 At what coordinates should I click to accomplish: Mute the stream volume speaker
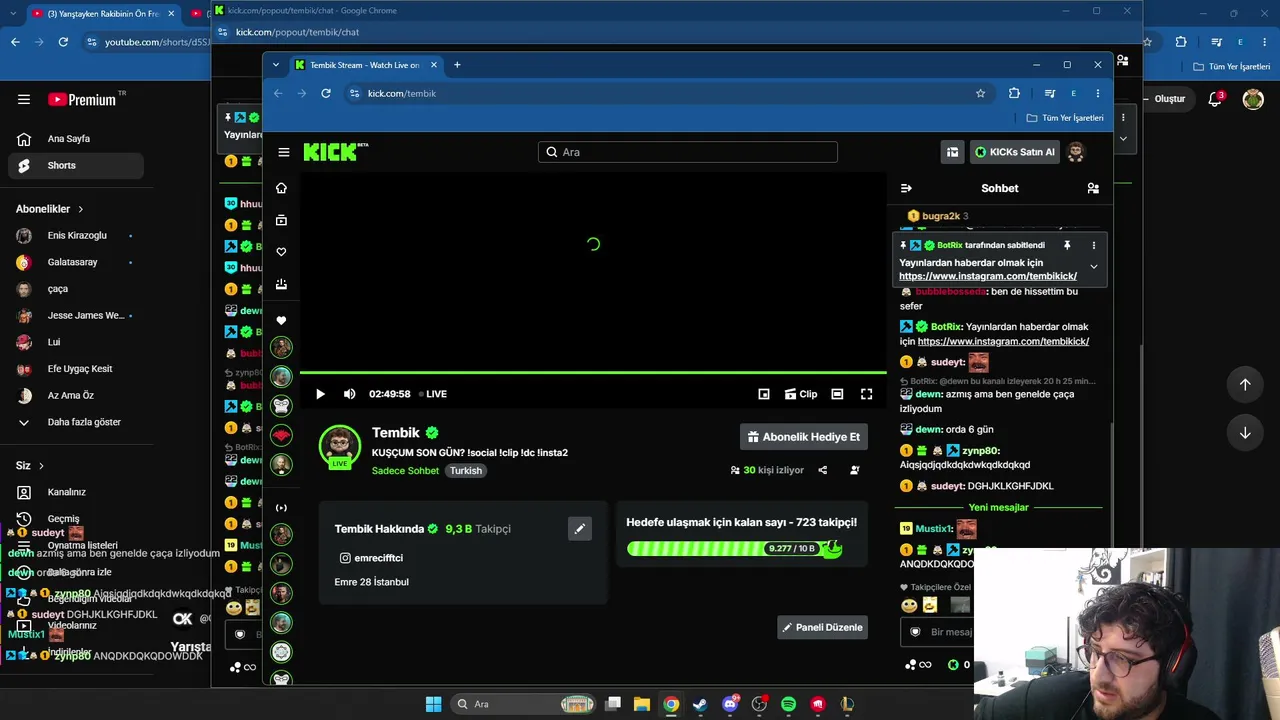coord(349,394)
